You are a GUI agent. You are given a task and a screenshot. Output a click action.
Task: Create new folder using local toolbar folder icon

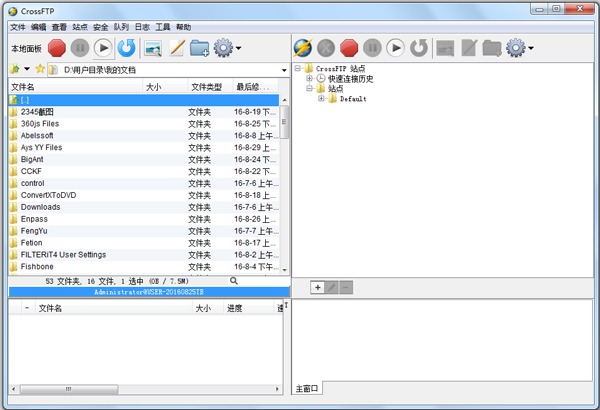(200, 47)
